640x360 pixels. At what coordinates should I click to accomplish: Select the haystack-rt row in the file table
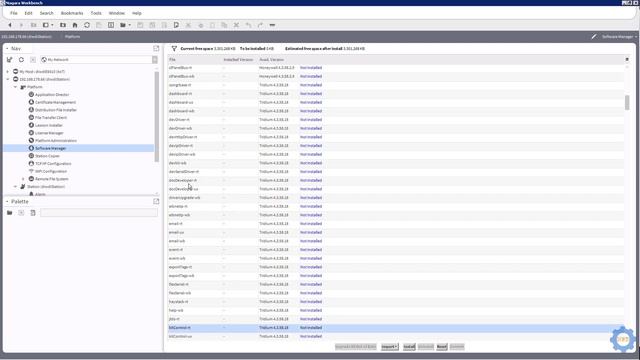point(396,302)
